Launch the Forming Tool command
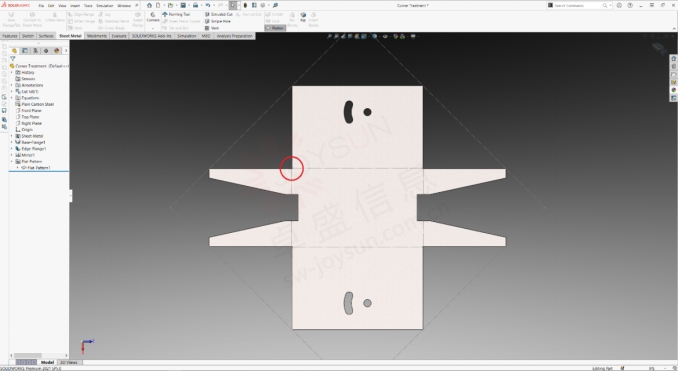 tap(176, 14)
